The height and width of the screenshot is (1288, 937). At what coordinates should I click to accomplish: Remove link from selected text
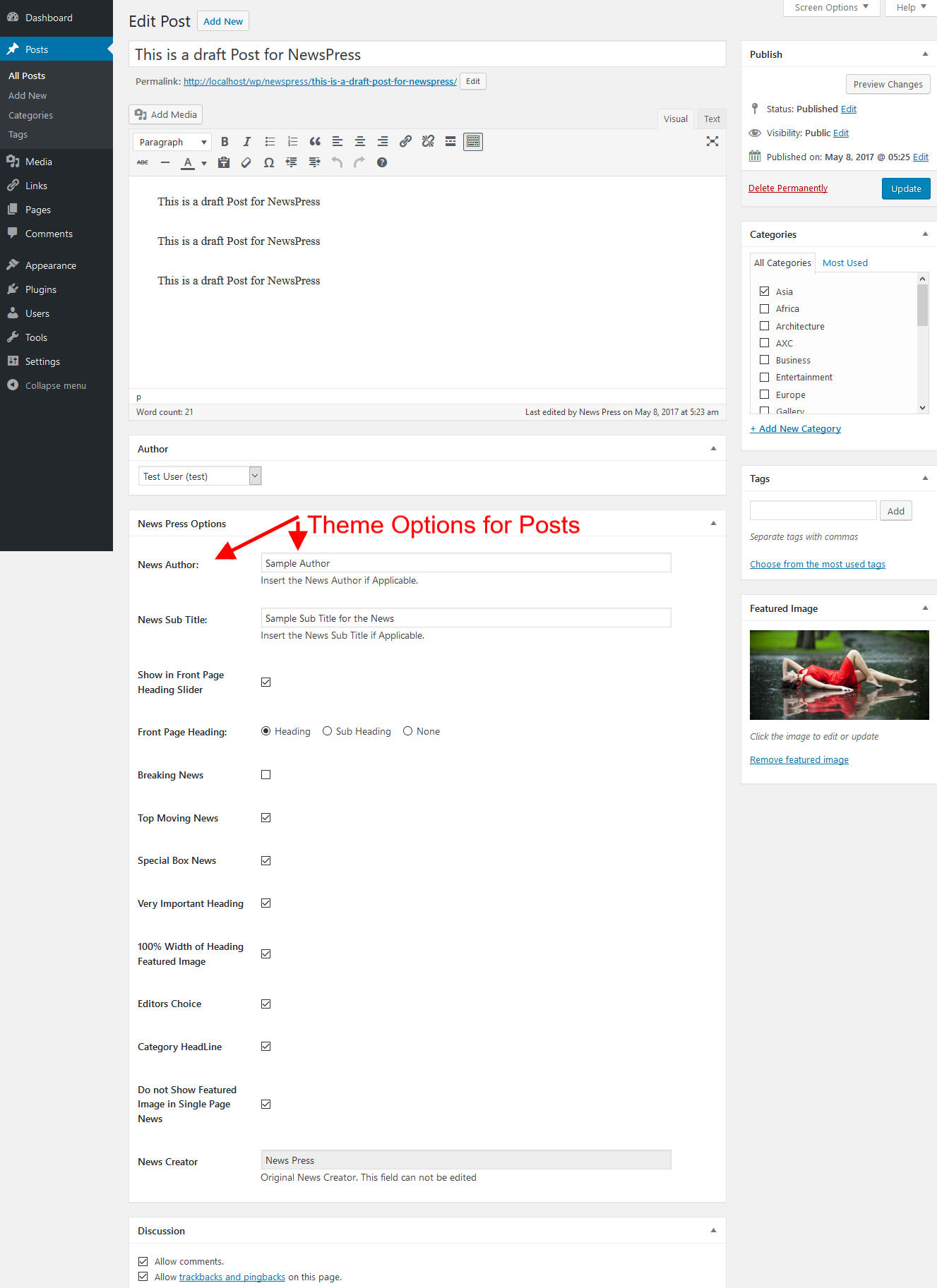coord(428,142)
